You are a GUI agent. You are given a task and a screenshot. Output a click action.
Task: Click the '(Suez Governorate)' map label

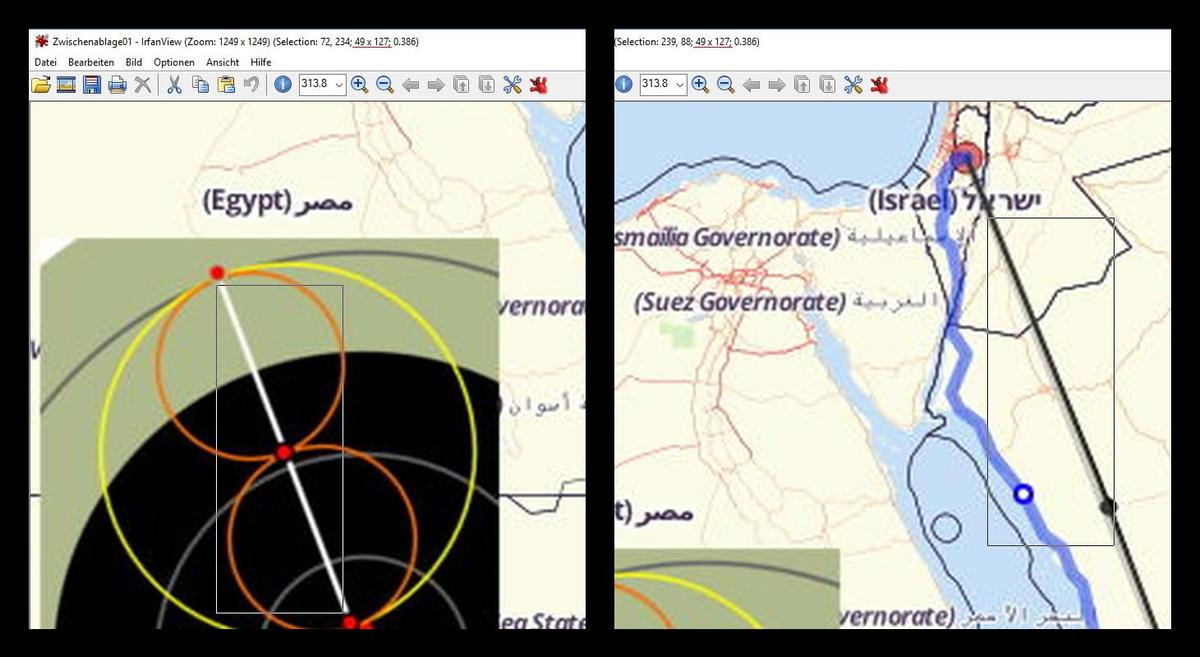coord(740,301)
